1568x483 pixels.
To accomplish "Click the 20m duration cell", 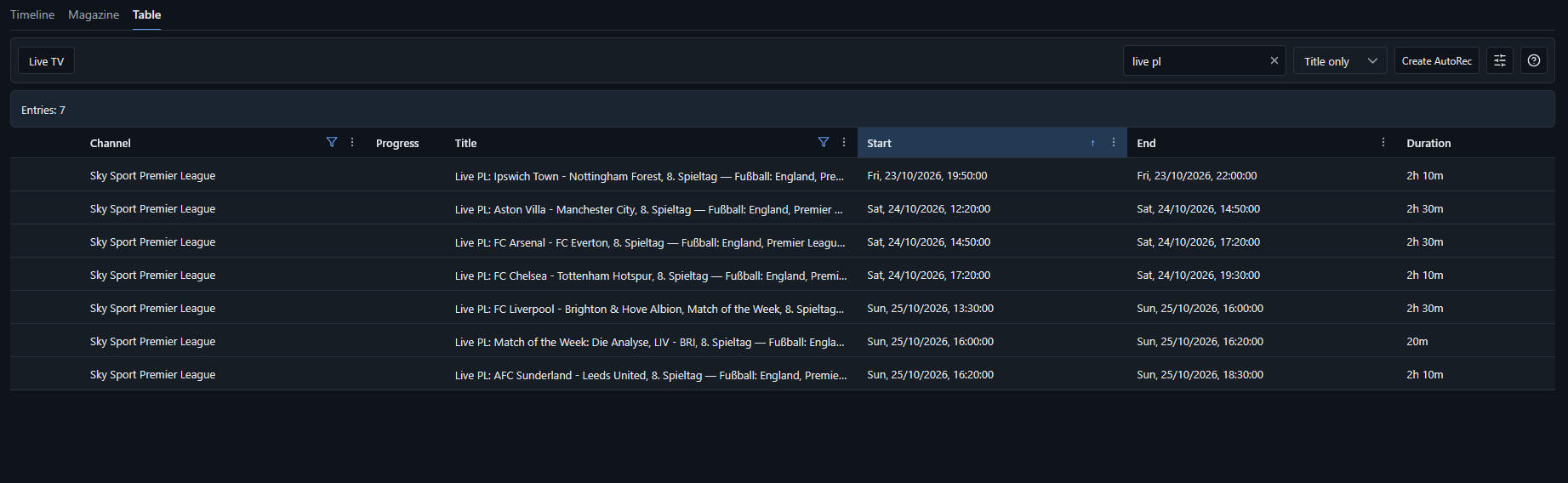I will coord(1417,342).
